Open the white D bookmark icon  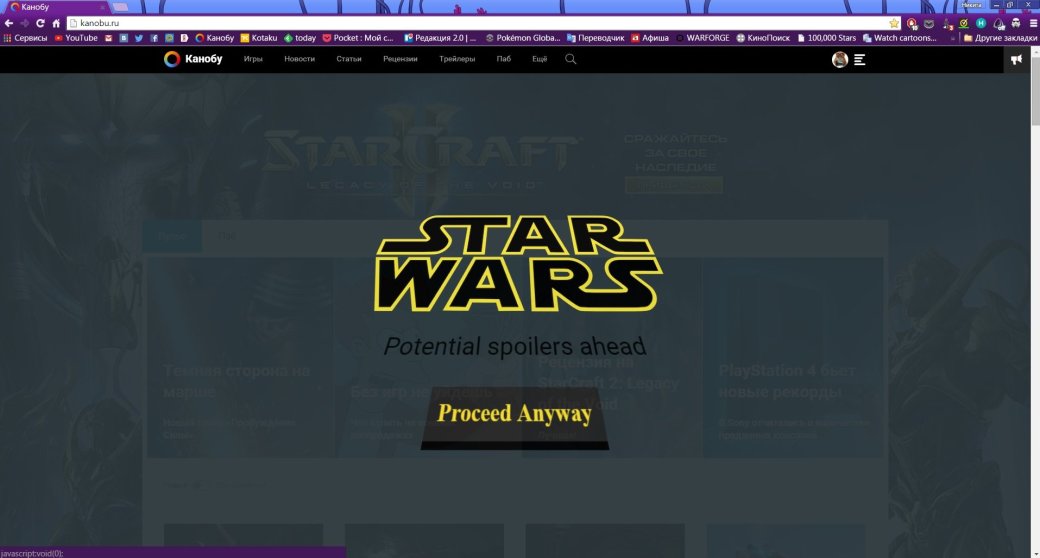184,38
